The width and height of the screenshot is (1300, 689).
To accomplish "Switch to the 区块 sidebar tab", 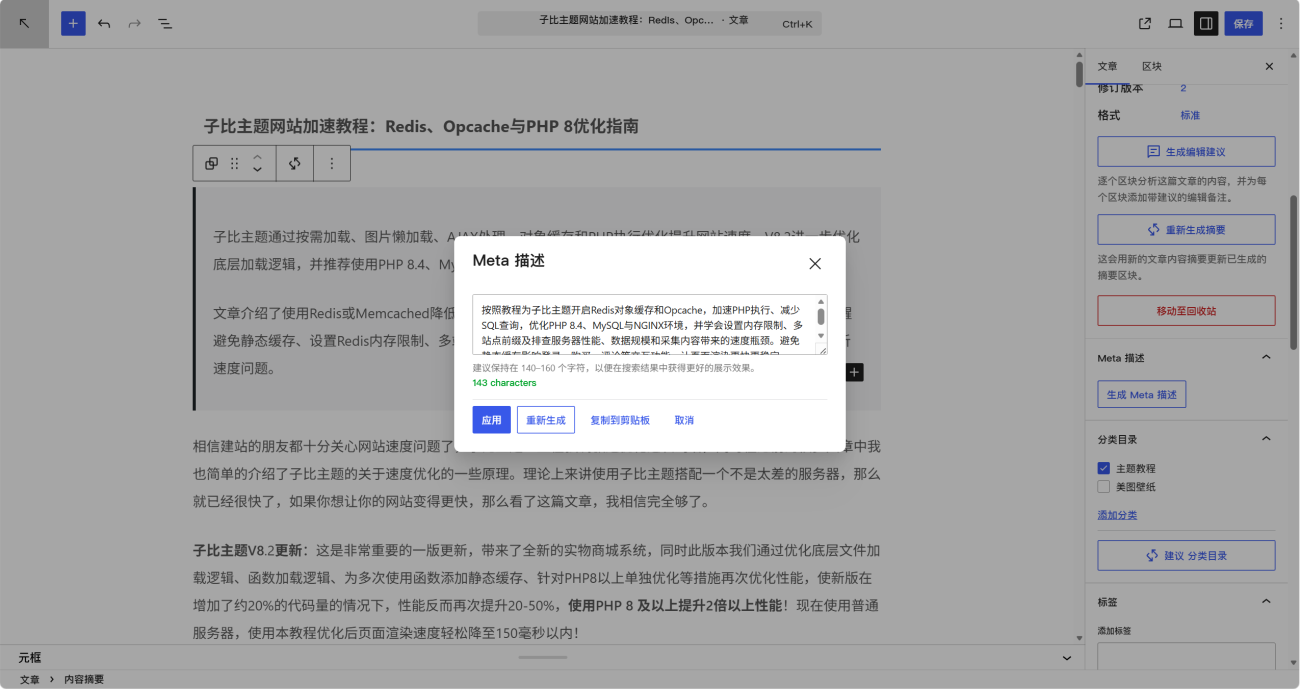I will pyautogui.click(x=1152, y=66).
